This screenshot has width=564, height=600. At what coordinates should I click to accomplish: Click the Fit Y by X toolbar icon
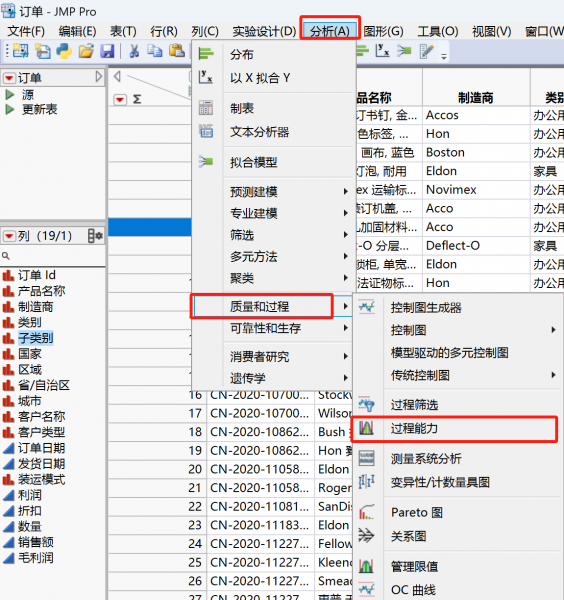pos(382,51)
